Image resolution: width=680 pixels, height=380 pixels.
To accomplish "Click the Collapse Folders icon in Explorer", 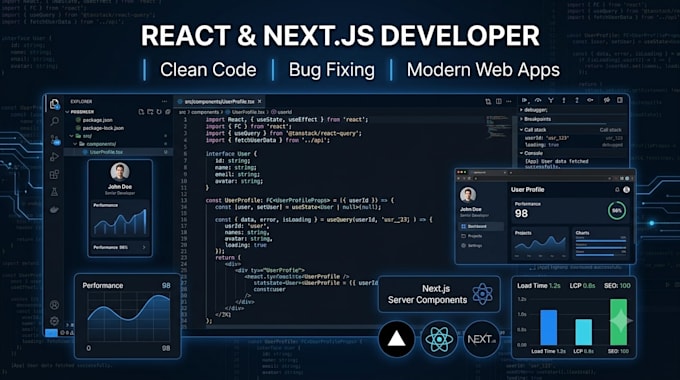I will (168, 112).
